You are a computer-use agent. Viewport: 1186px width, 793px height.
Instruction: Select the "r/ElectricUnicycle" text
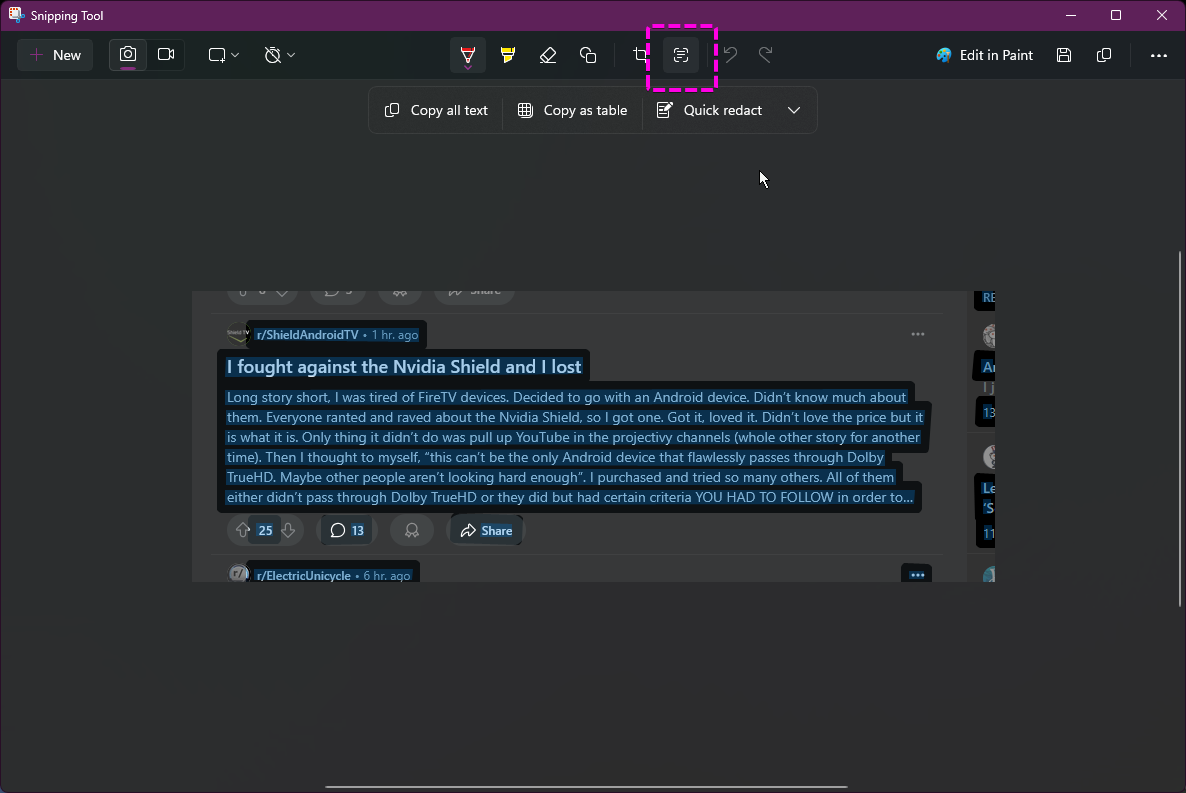click(303, 576)
